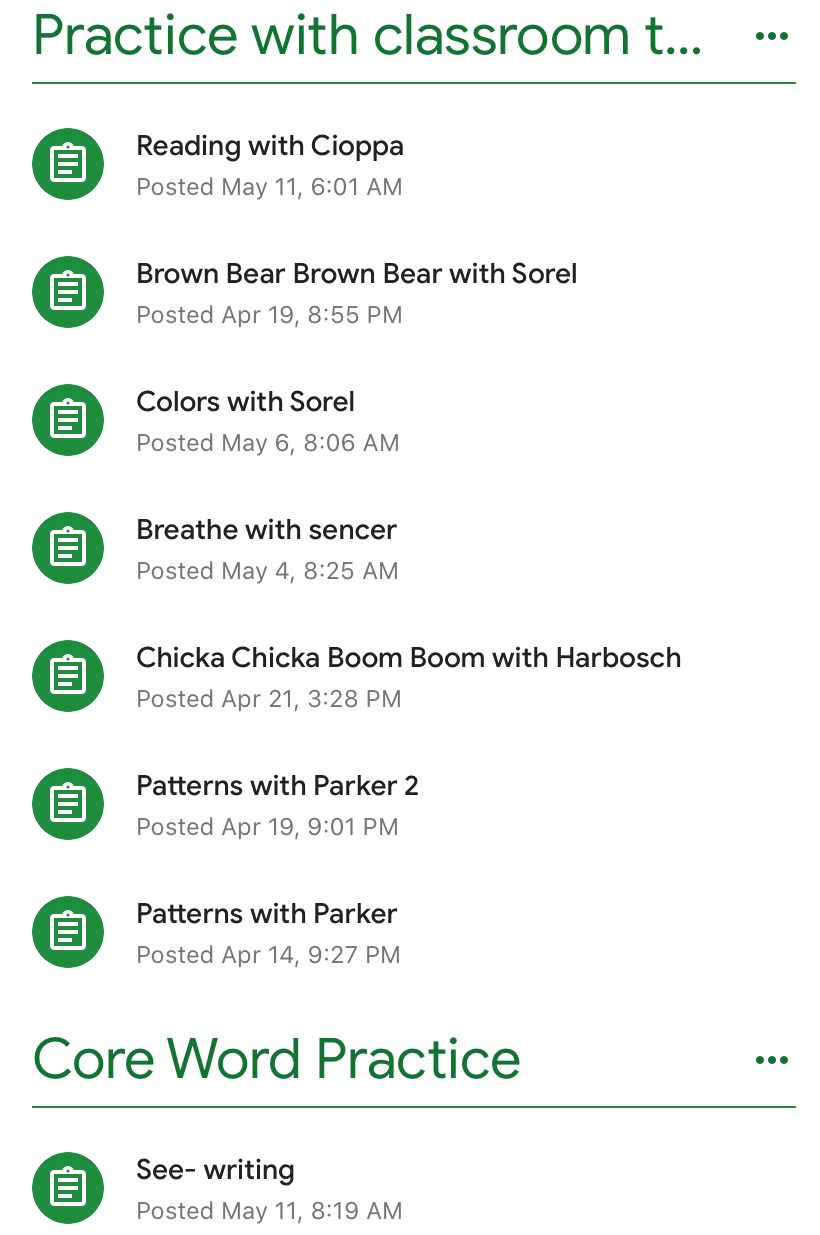Select the Patterns with Parker 2 title
Image resolution: width=820 pixels, height=1235 pixels.
278,786
